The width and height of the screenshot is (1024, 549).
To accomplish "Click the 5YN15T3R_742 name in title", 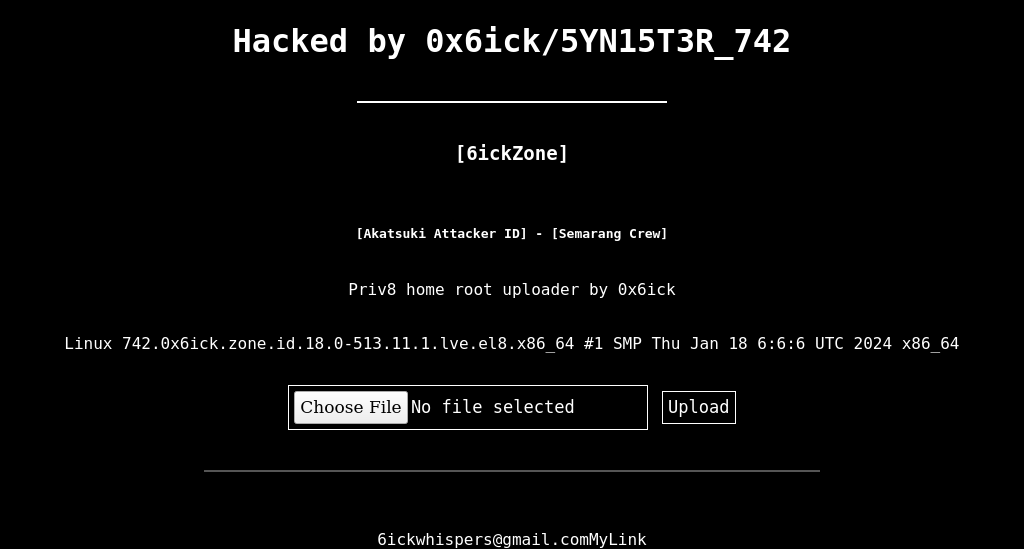I will pyautogui.click(x=675, y=41).
